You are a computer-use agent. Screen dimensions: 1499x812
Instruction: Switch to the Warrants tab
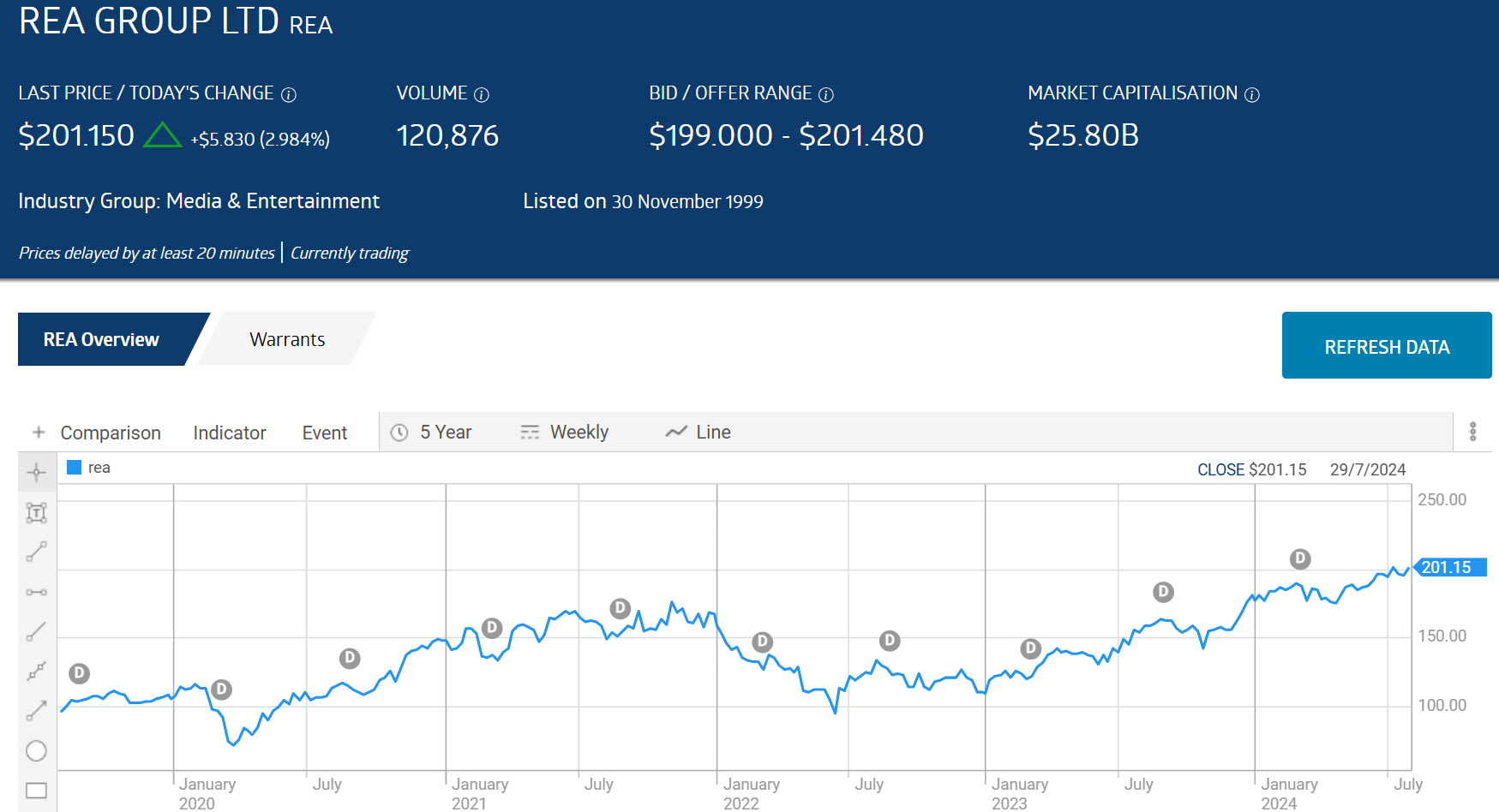pos(287,339)
